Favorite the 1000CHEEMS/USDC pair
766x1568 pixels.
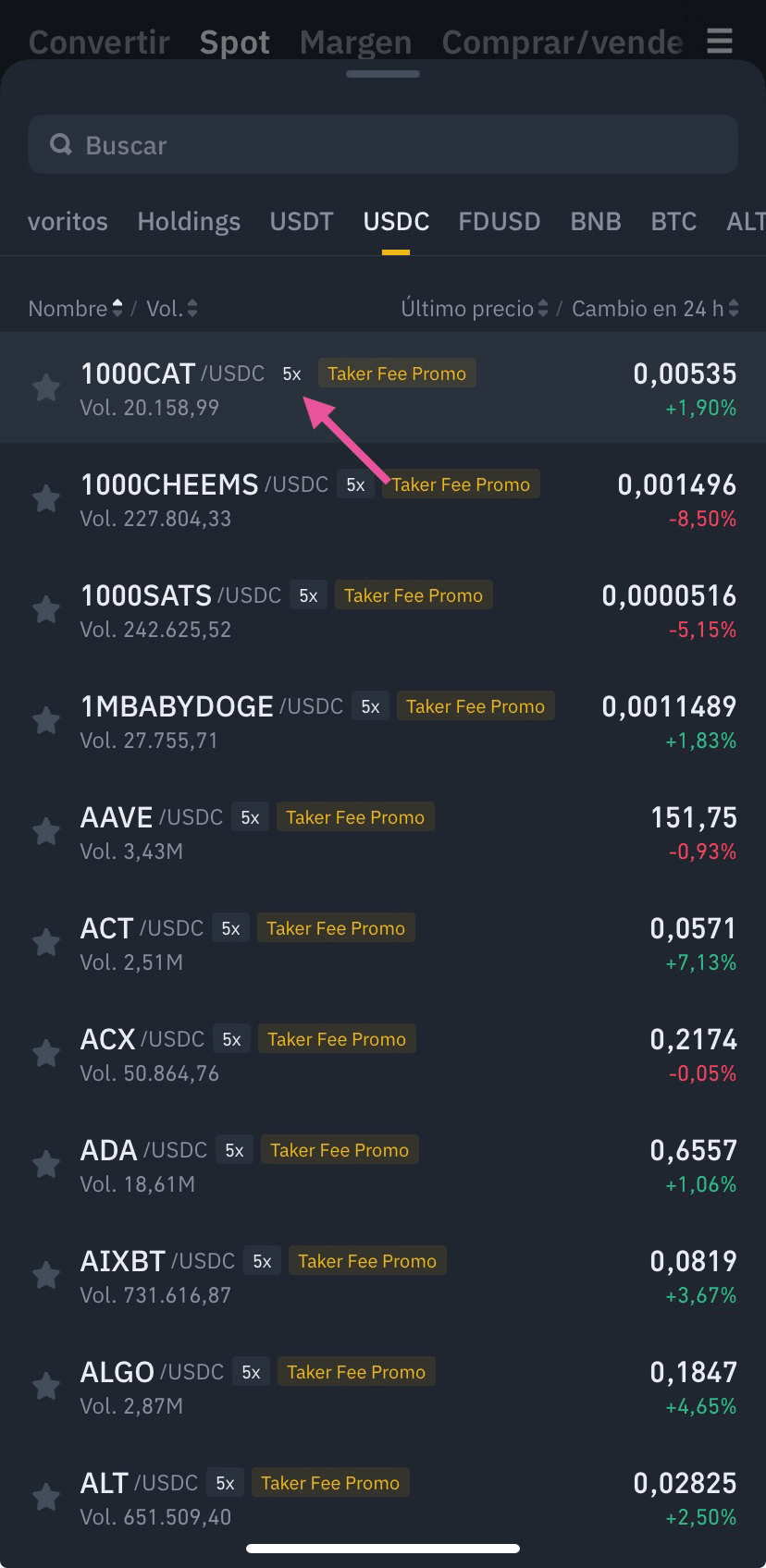[46, 498]
